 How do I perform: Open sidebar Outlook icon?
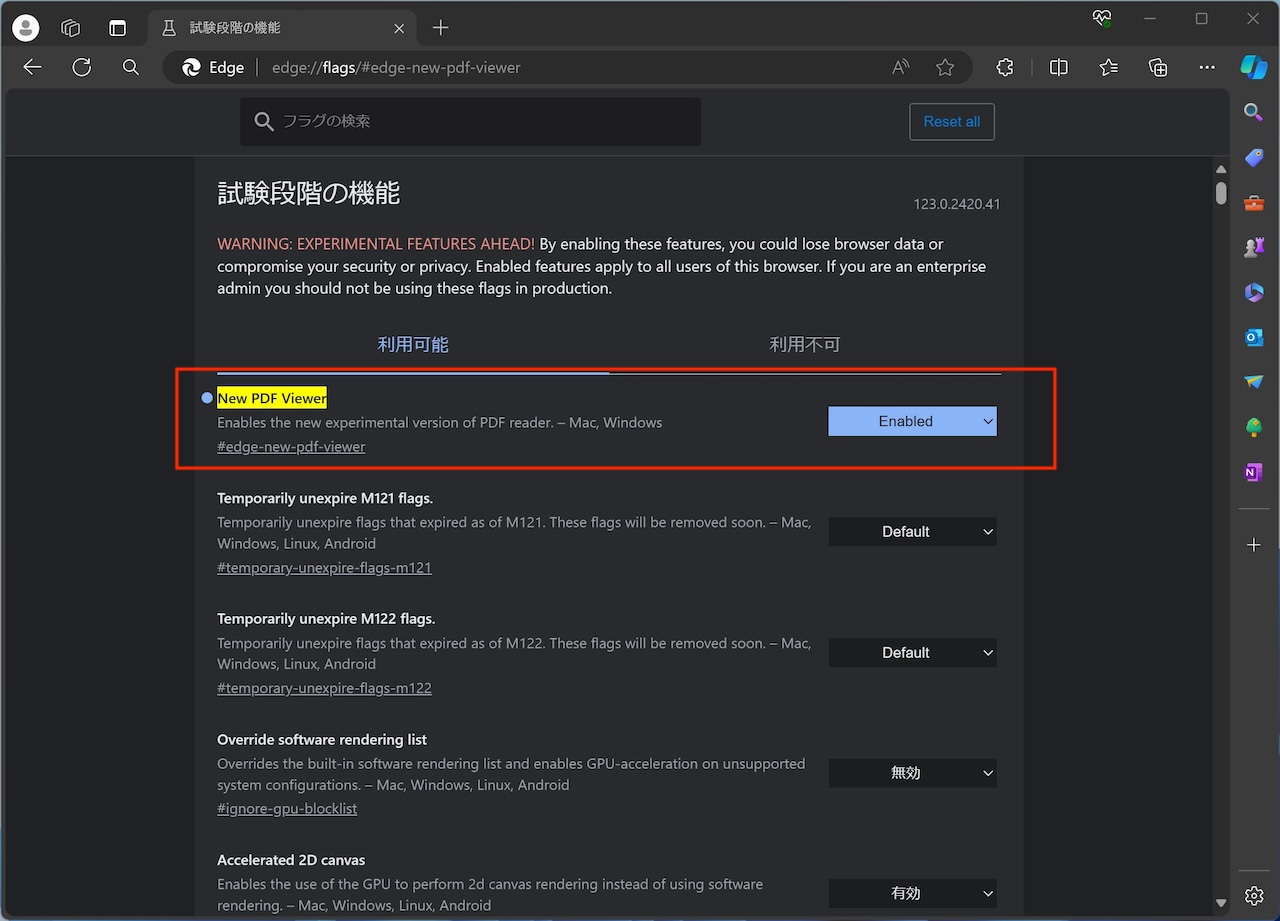coord(1254,337)
